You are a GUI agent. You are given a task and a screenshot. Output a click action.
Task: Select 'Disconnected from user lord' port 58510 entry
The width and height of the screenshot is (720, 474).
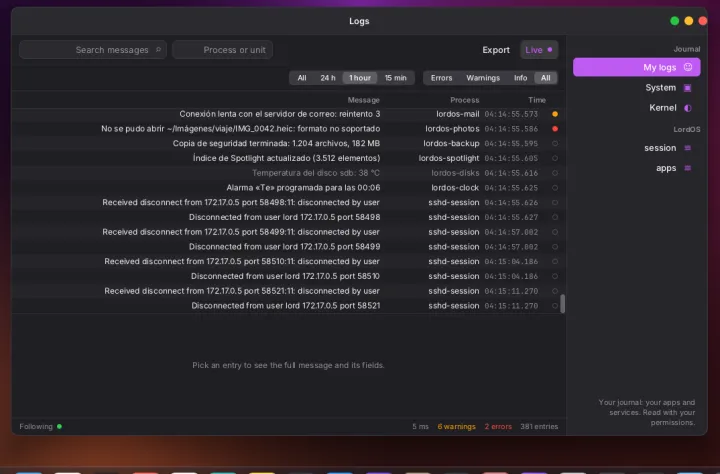(288, 276)
